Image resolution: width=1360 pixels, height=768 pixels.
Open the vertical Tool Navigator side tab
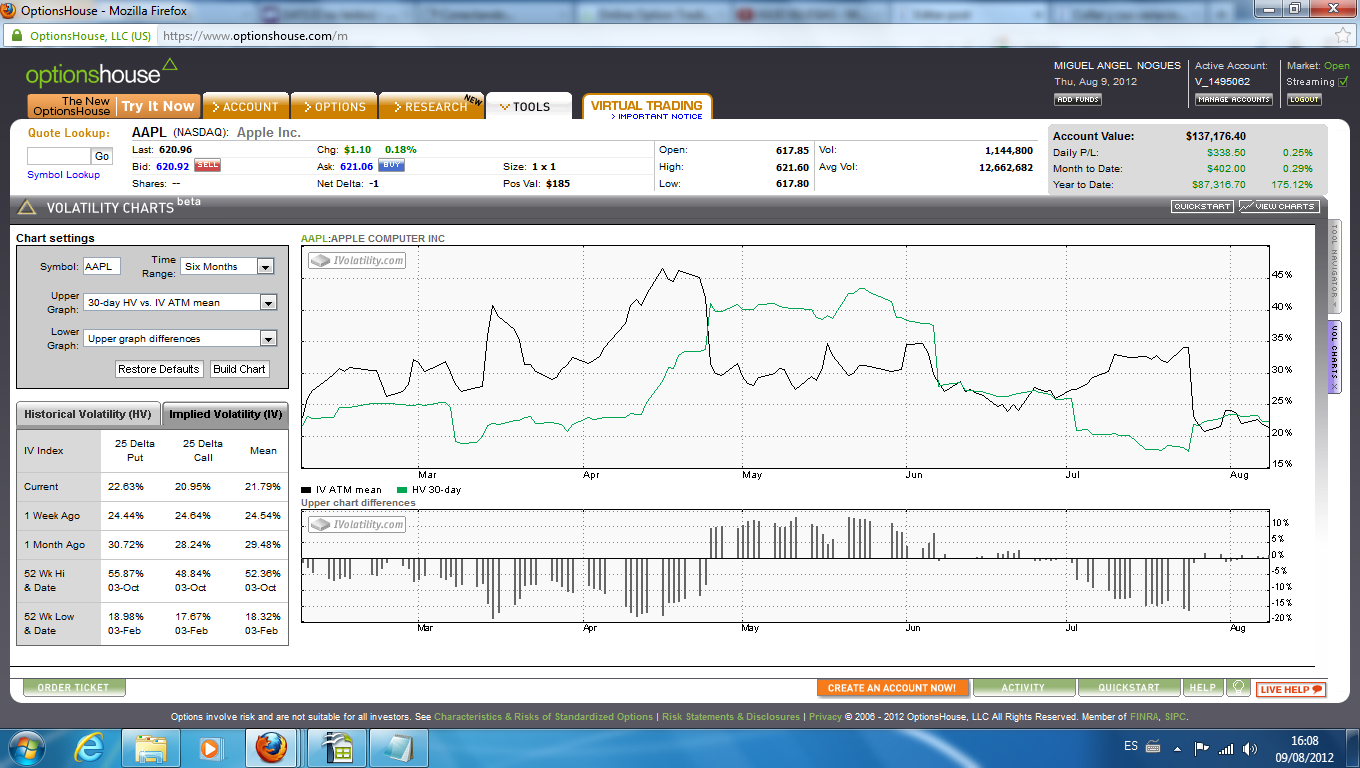tap(1334, 268)
